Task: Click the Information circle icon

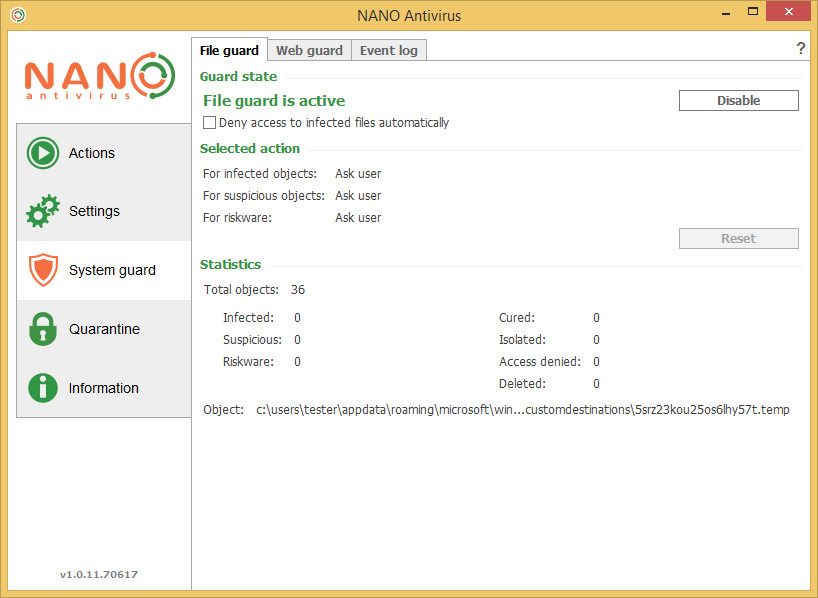Action: click(x=43, y=388)
